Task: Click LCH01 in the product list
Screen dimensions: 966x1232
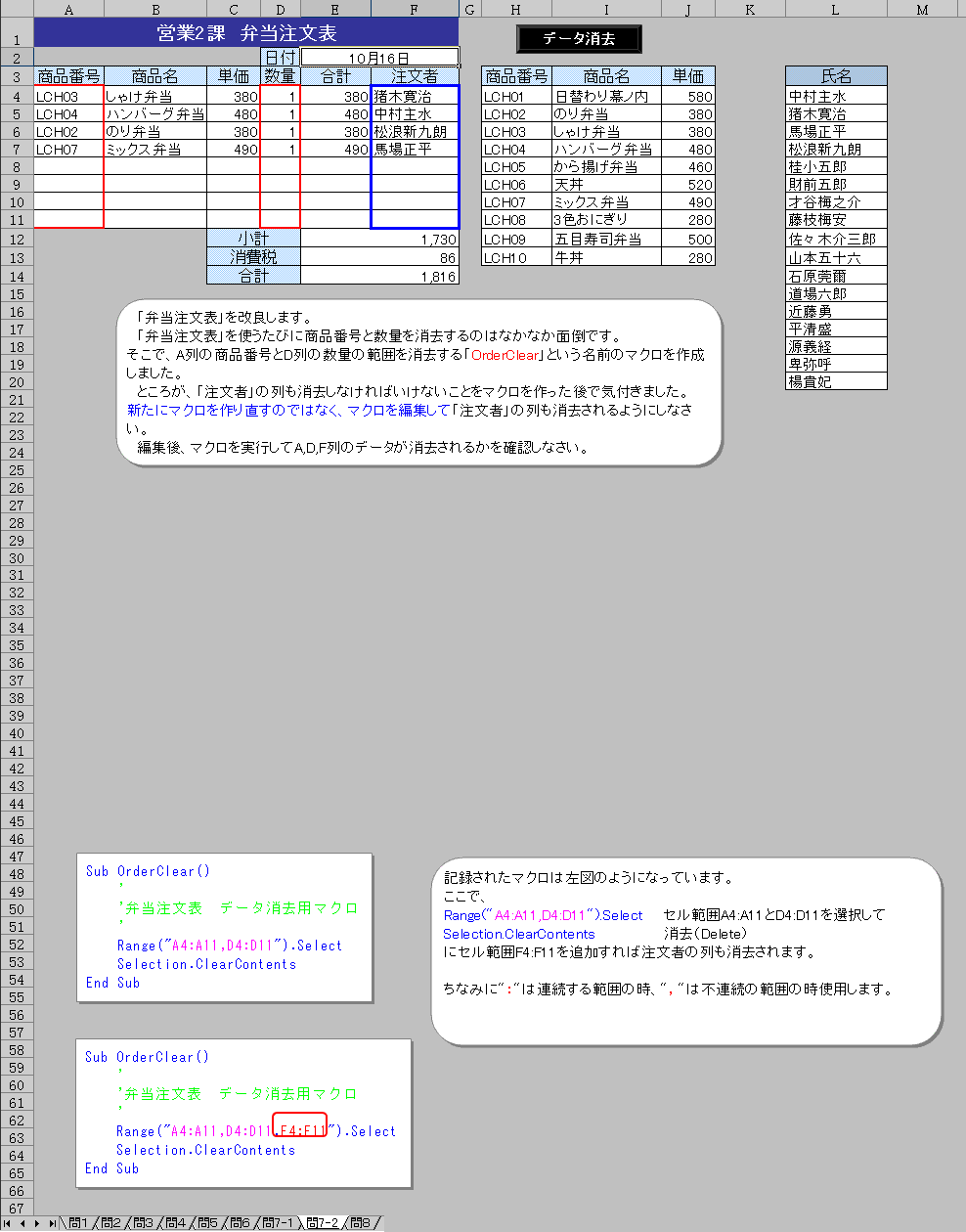Action: pos(516,97)
